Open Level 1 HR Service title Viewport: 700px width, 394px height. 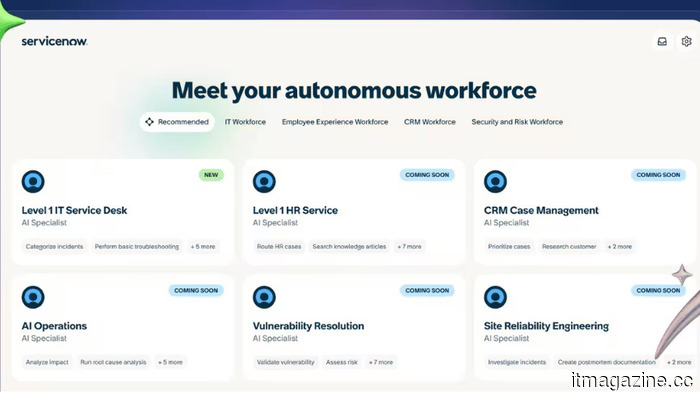295,210
